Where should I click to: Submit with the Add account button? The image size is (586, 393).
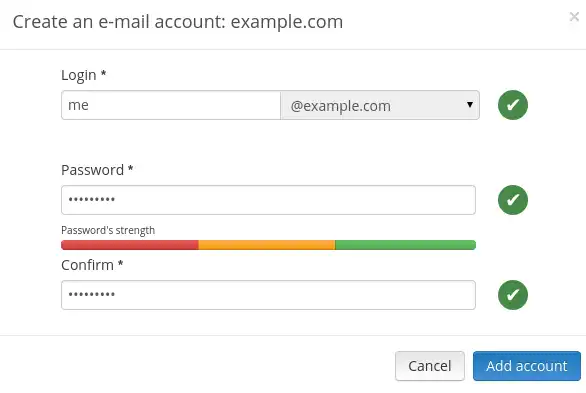[527, 366]
